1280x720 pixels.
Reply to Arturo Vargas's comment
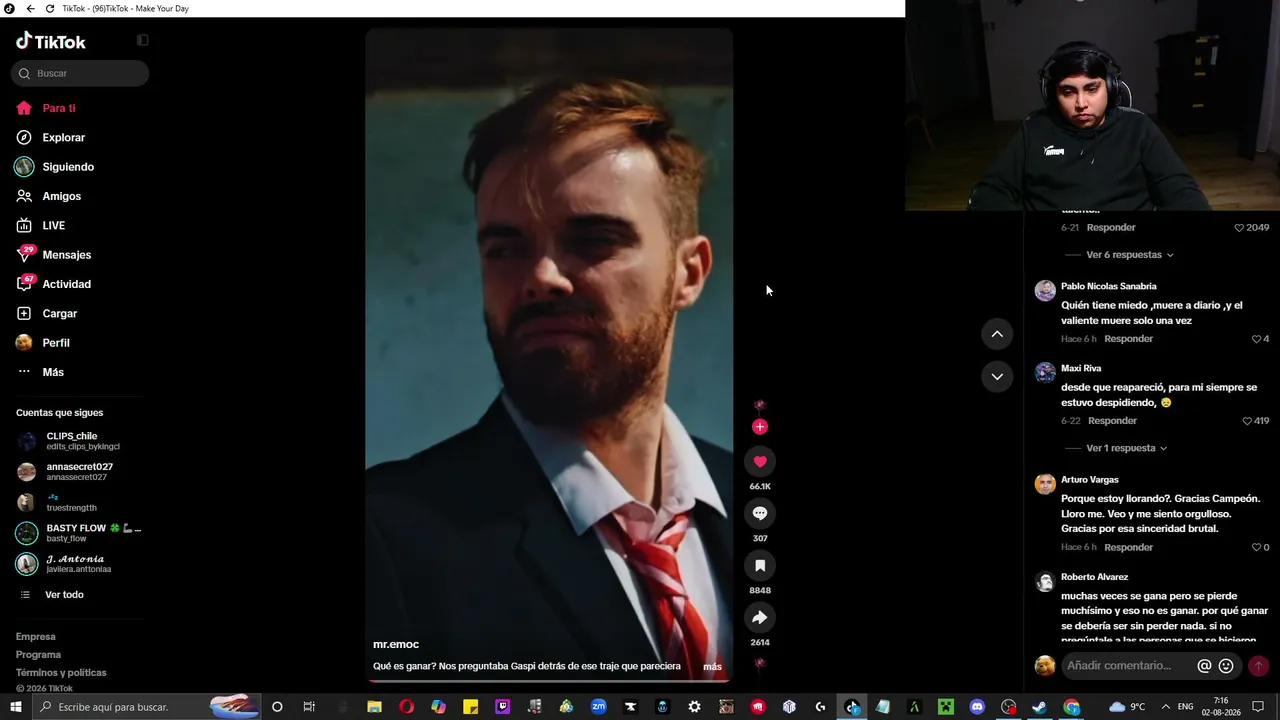1129,547
